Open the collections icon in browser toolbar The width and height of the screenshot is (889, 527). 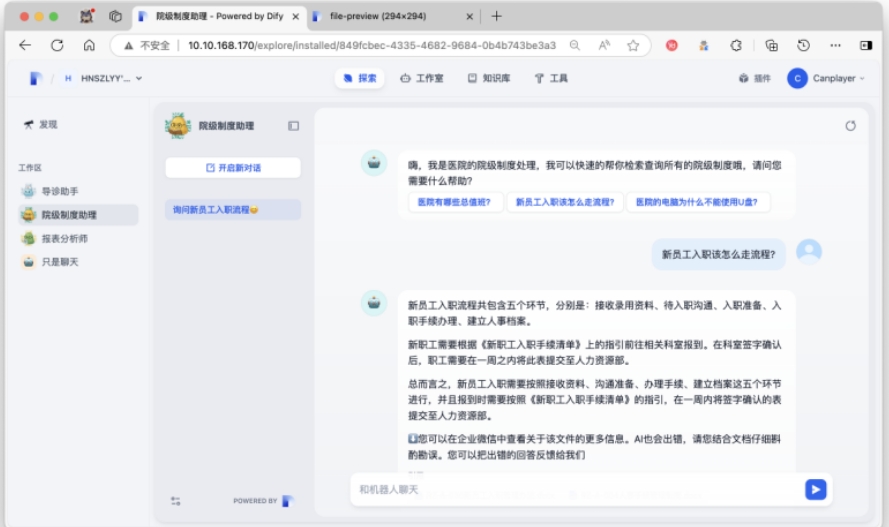pyautogui.click(x=772, y=45)
